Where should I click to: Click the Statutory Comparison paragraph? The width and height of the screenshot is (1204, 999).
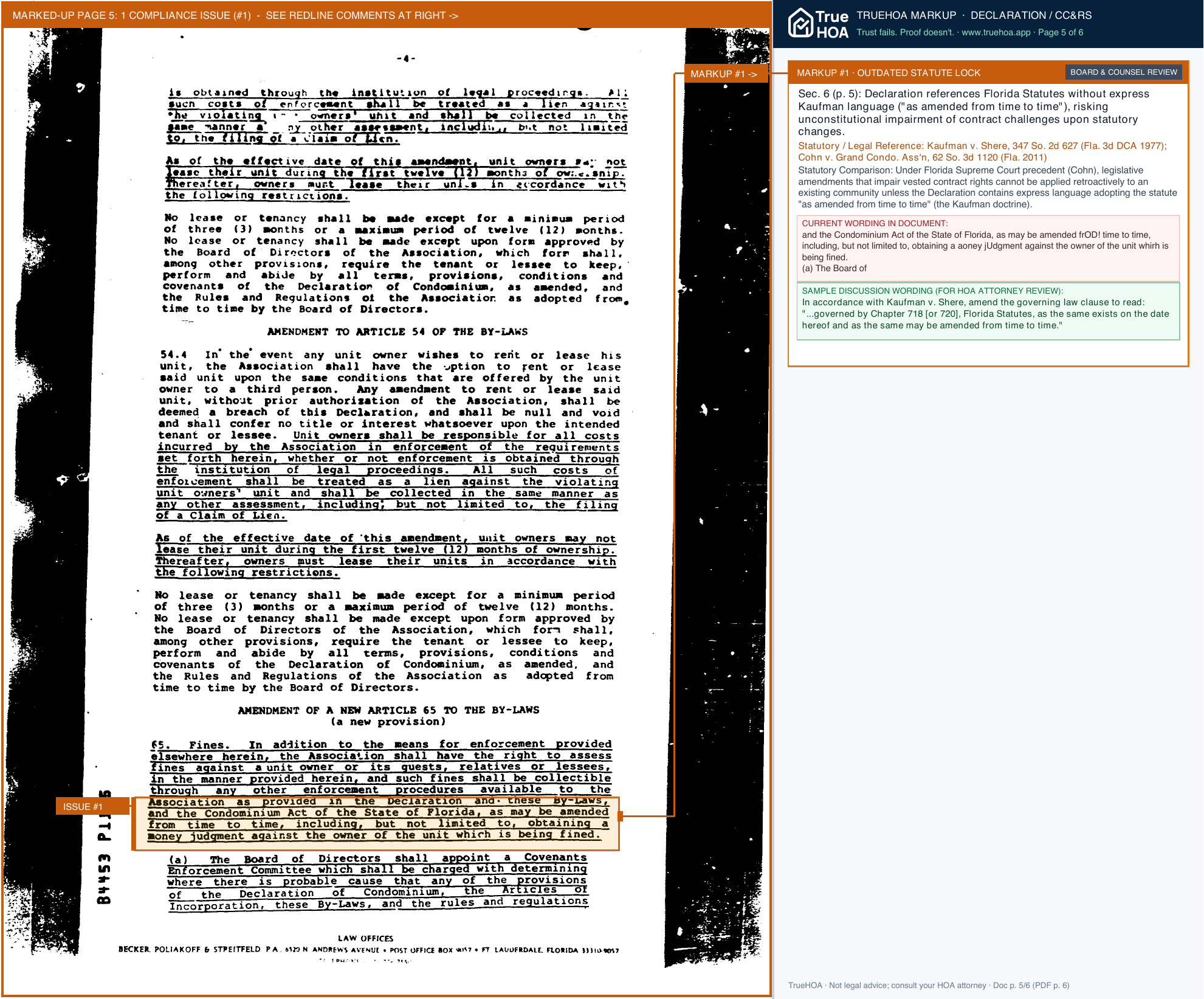[x=987, y=187]
